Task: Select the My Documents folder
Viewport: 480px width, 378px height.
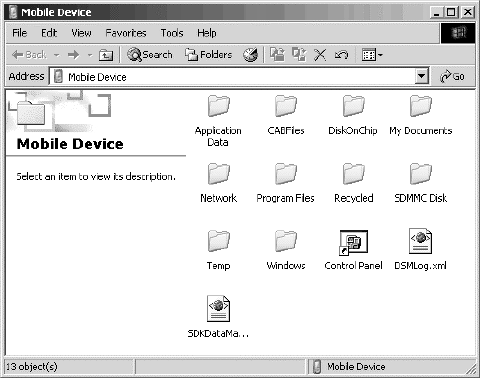Action: (x=421, y=115)
